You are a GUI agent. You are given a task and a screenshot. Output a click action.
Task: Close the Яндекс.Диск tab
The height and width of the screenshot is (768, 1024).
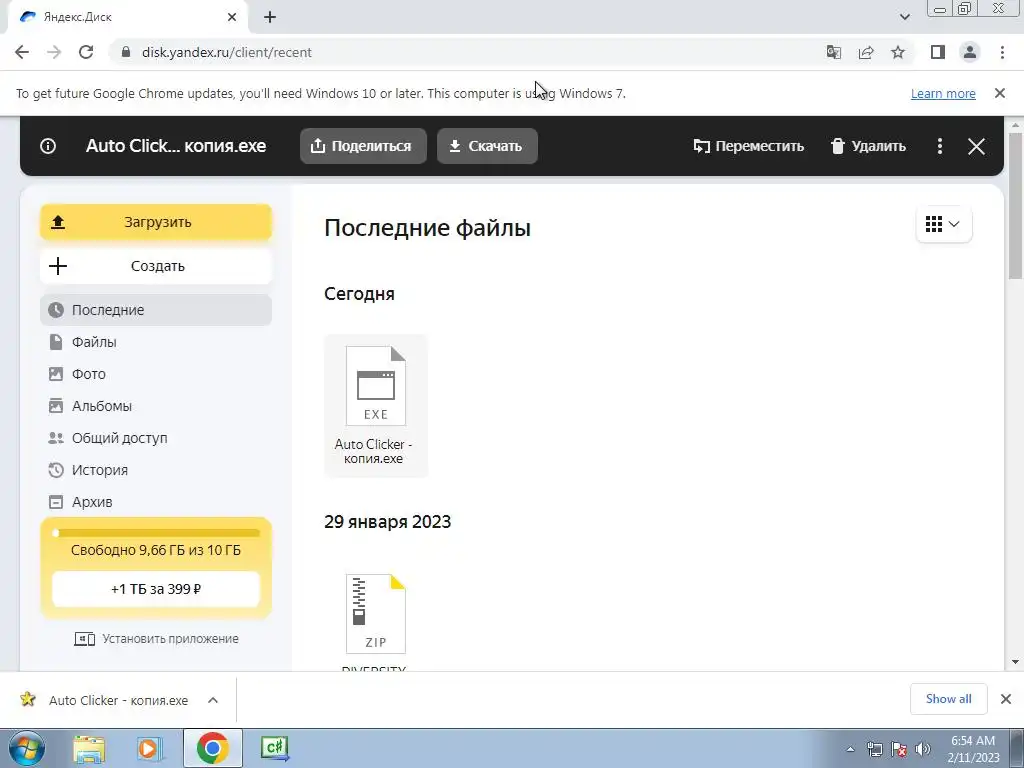point(232,17)
